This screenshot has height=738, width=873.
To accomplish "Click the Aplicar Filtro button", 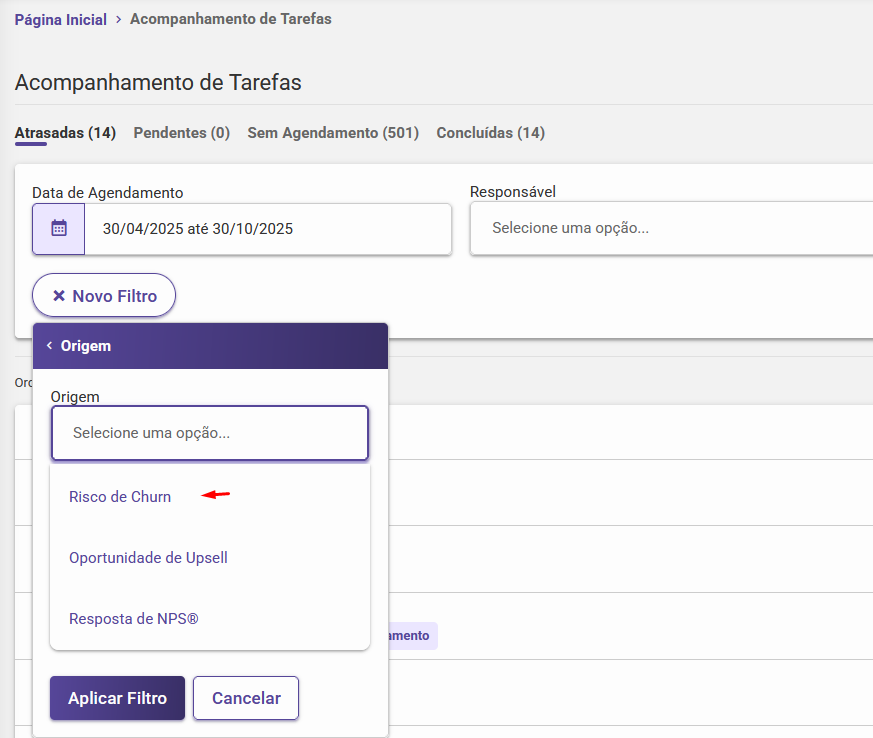I will click(x=117, y=698).
